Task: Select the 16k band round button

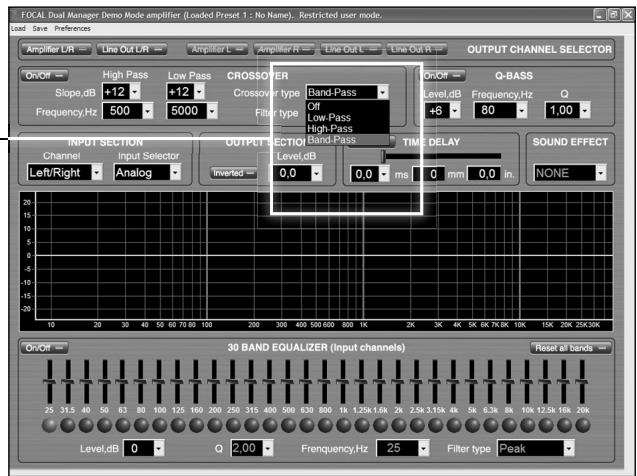Action: coord(564,425)
